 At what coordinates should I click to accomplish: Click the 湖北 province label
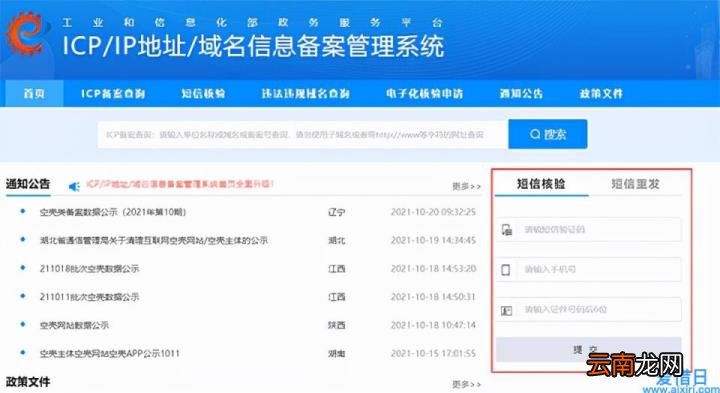(337, 241)
